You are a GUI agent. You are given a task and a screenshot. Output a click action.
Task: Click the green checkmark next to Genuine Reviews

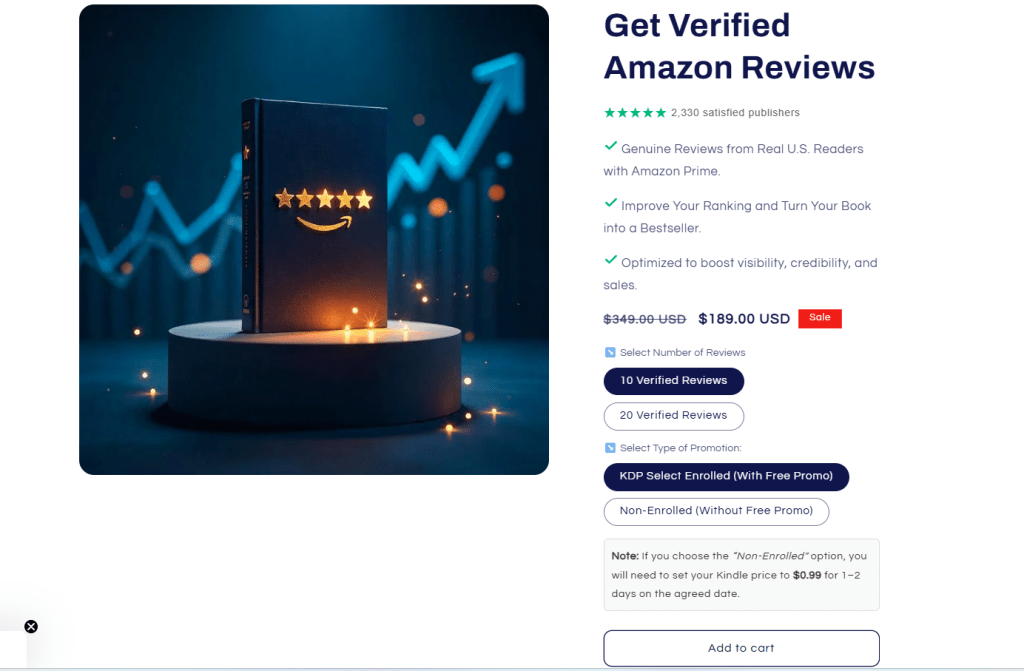[611, 146]
